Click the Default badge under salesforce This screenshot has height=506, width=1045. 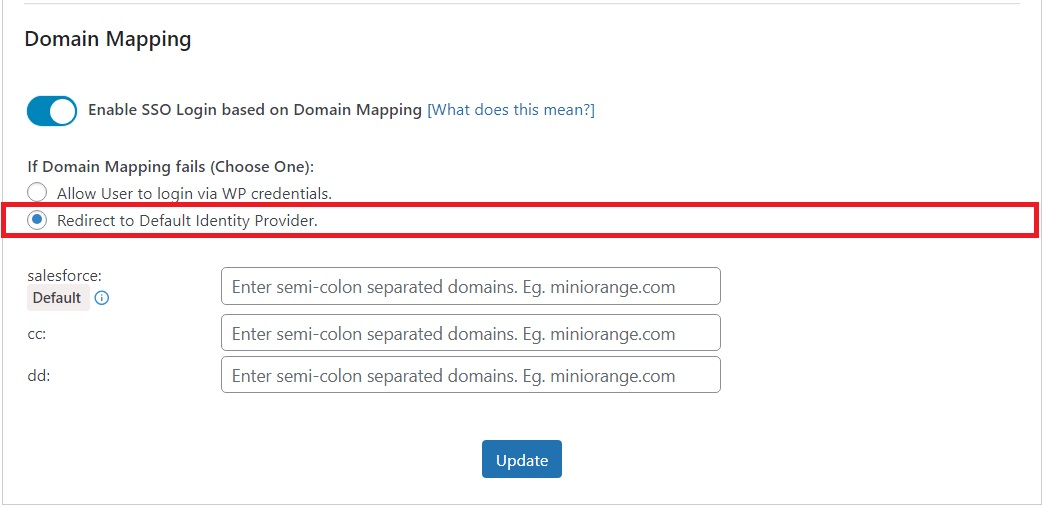click(57, 298)
